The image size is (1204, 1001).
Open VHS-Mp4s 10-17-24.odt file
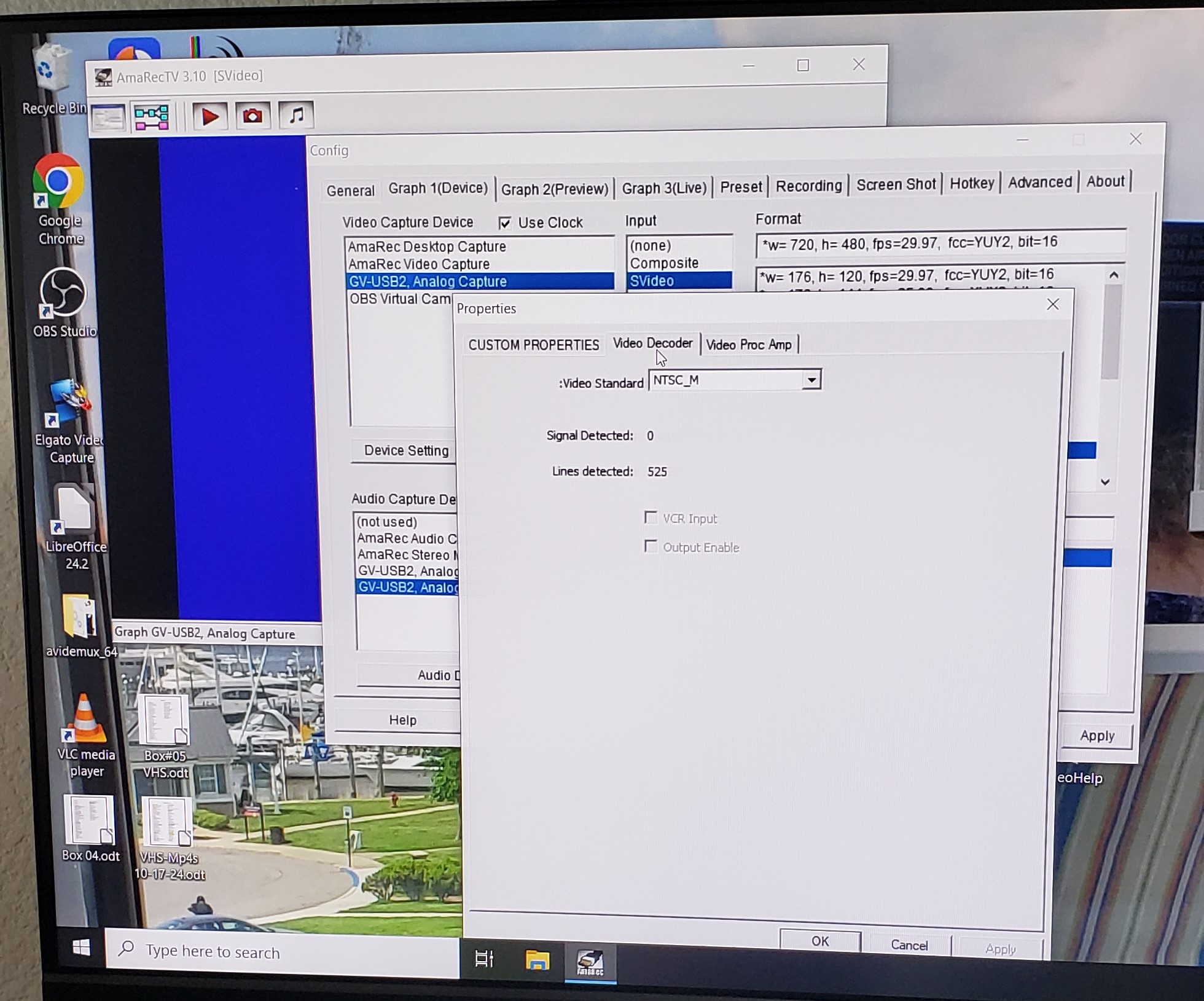[168, 838]
